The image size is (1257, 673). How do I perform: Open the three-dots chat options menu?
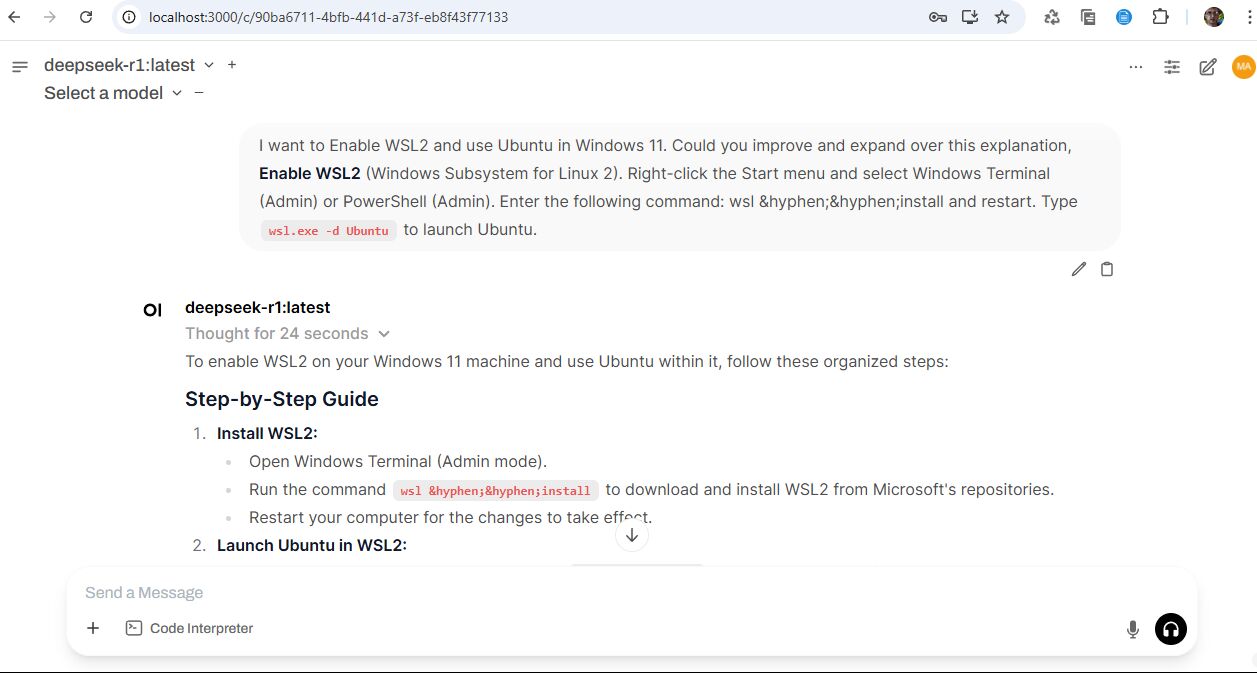(x=1135, y=67)
